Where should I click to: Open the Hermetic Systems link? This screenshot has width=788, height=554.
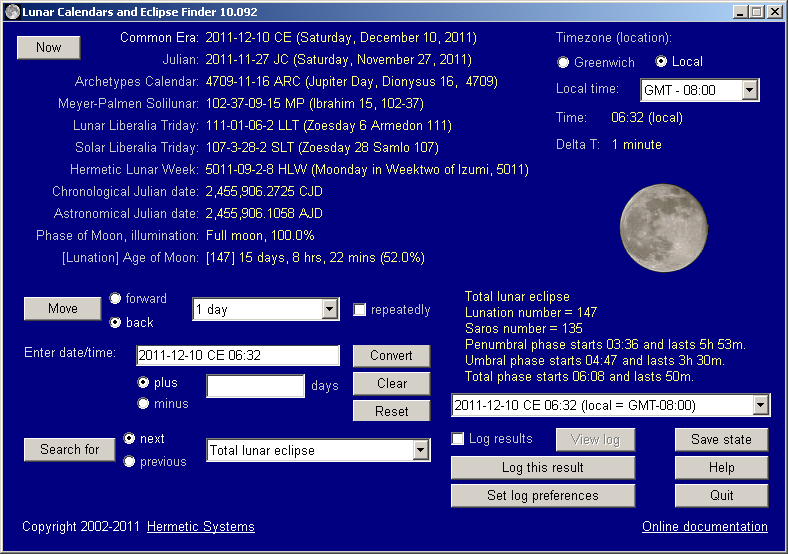200,527
